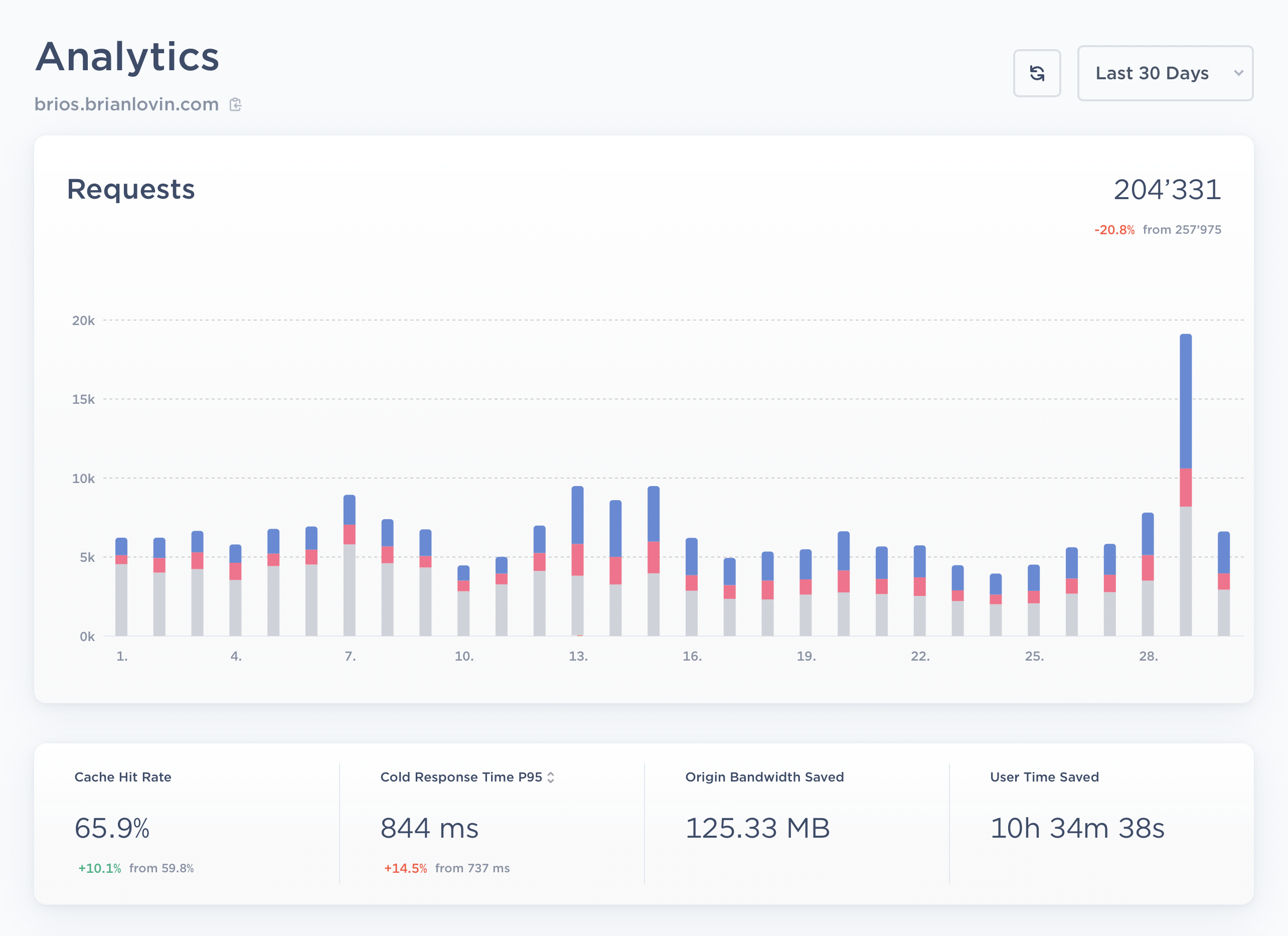1288x936 pixels.
Task: Toggle the Cold Response Time P95 percentile switcher
Action: pyautogui.click(x=550, y=777)
